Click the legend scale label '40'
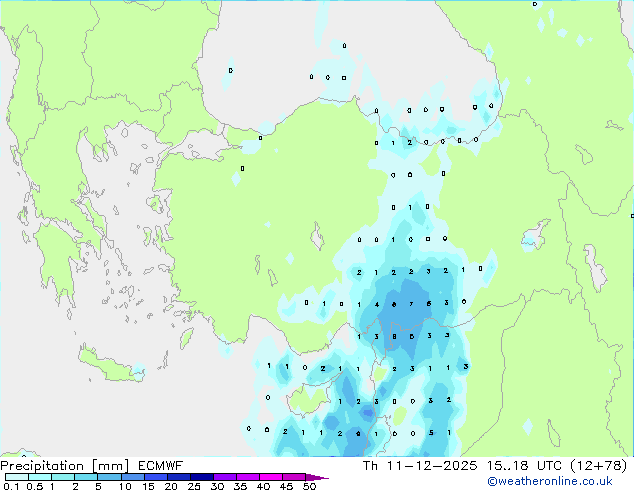 tap(263, 486)
